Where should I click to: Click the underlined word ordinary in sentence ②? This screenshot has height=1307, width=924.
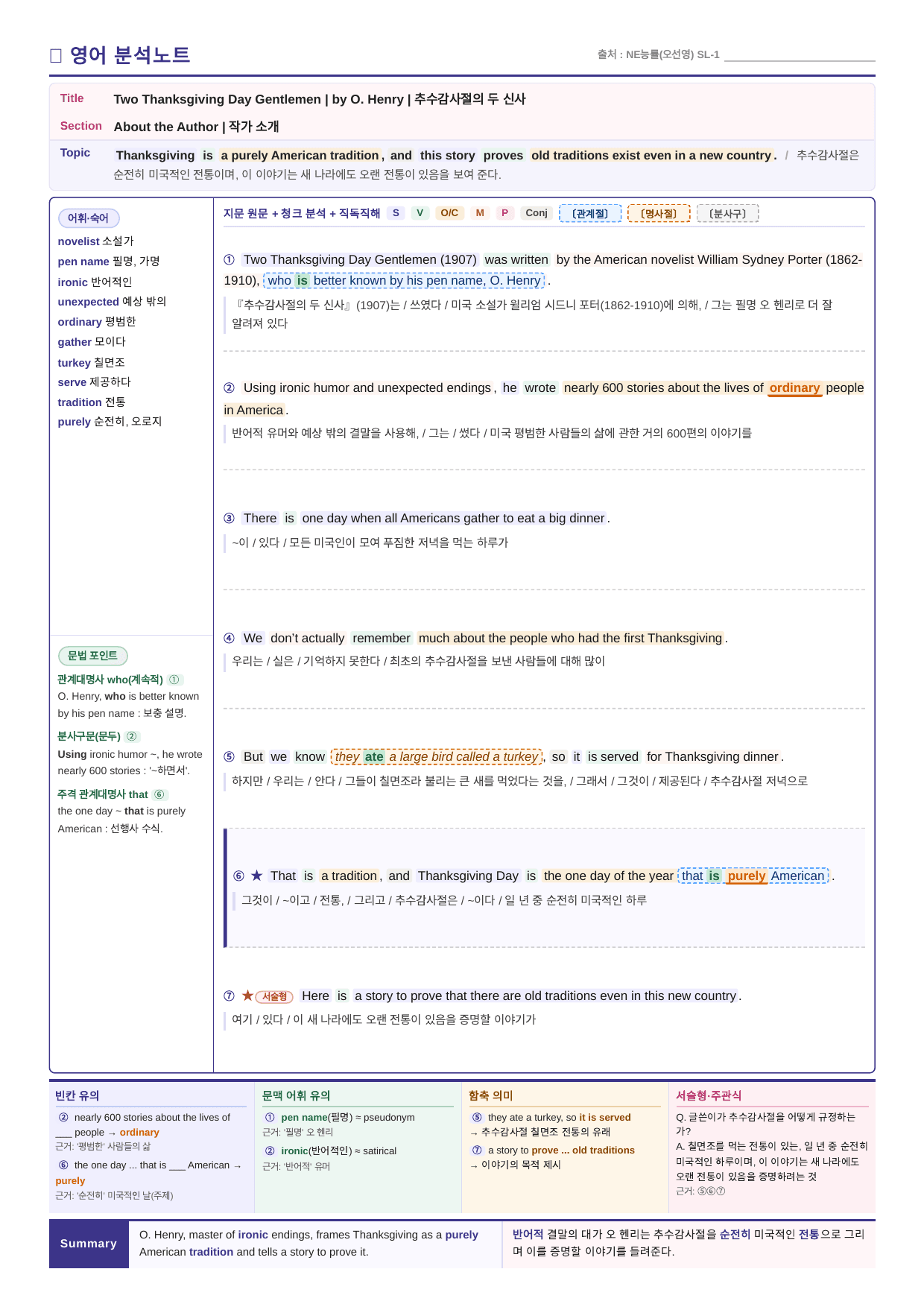coord(794,388)
